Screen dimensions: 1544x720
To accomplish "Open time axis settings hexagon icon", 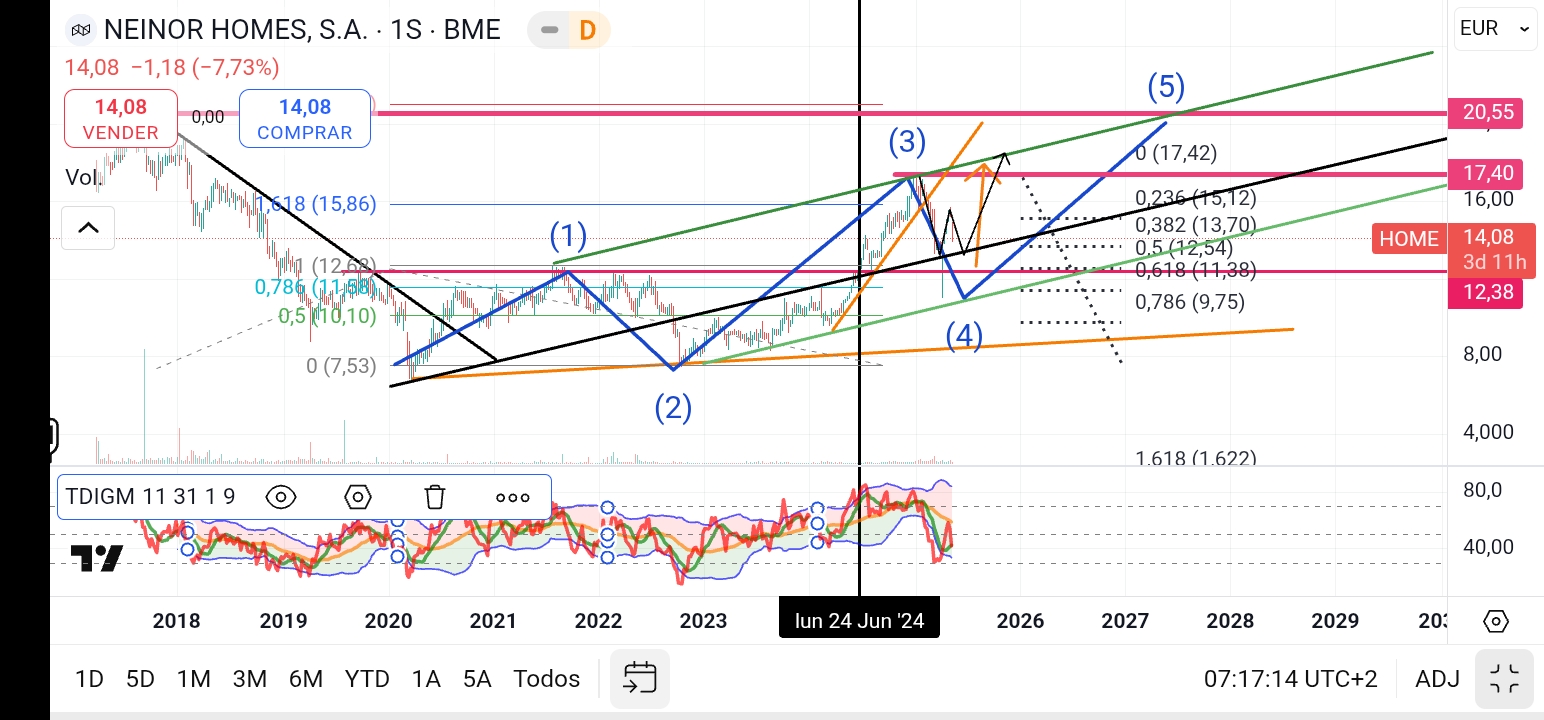I will click(x=1495, y=621).
